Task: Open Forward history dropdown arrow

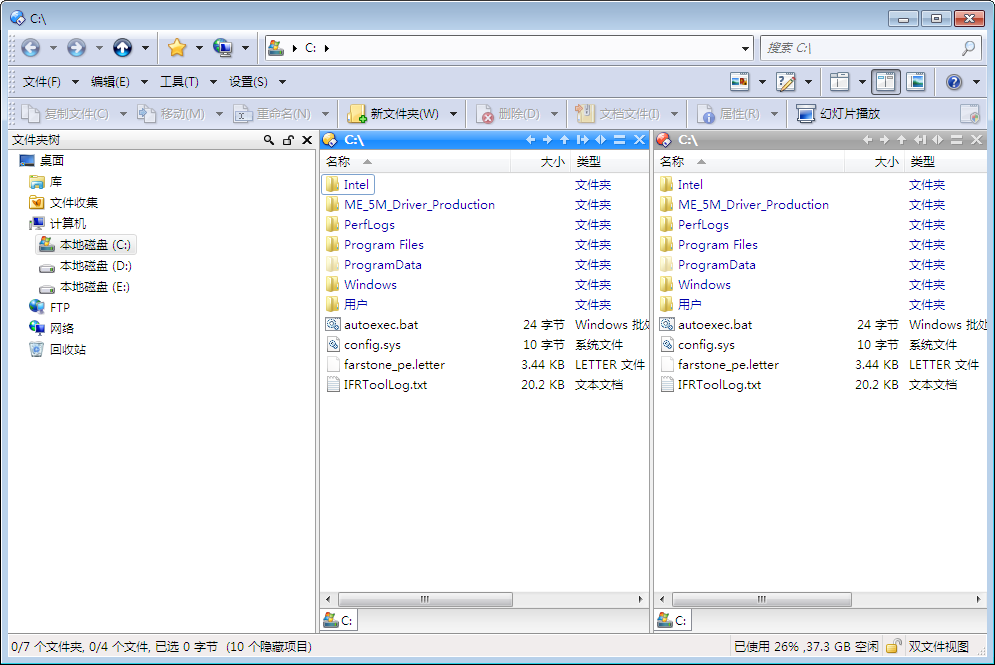Action: click(x=99, y=48)
